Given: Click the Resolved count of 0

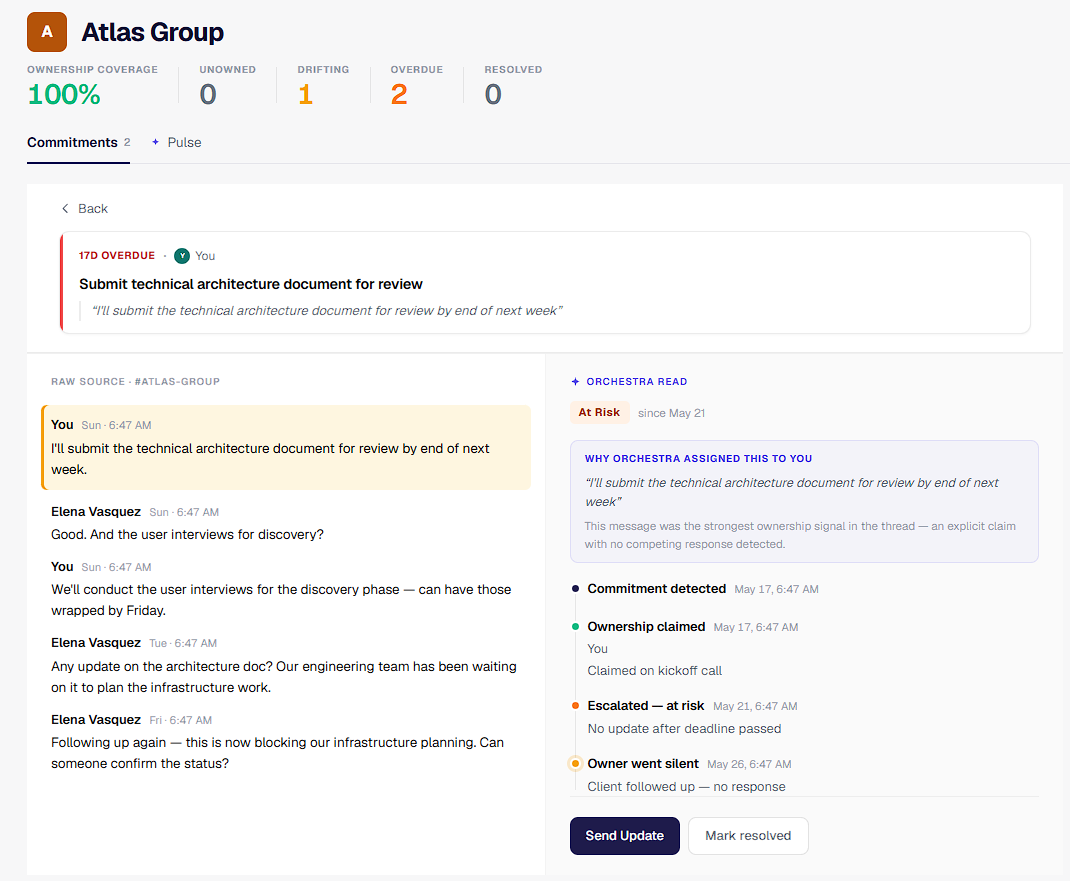Looking at the screenshot, I should [x=493, y=94].
